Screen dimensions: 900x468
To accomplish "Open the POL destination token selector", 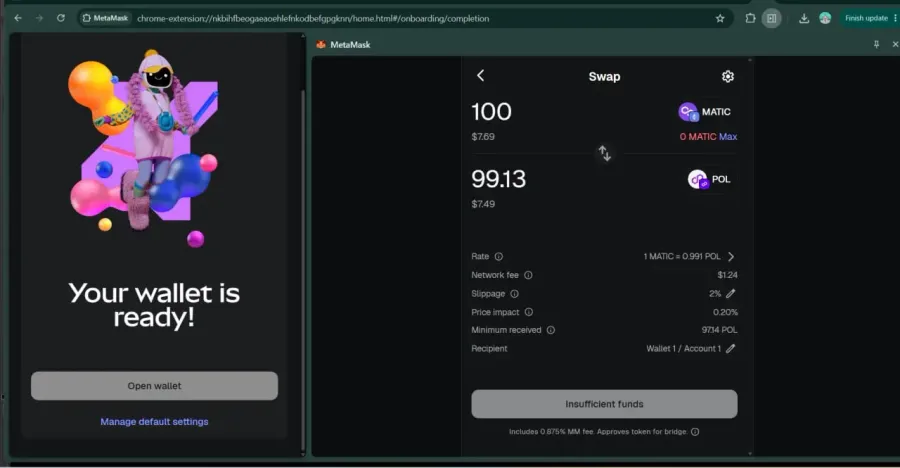I will 709,179.
